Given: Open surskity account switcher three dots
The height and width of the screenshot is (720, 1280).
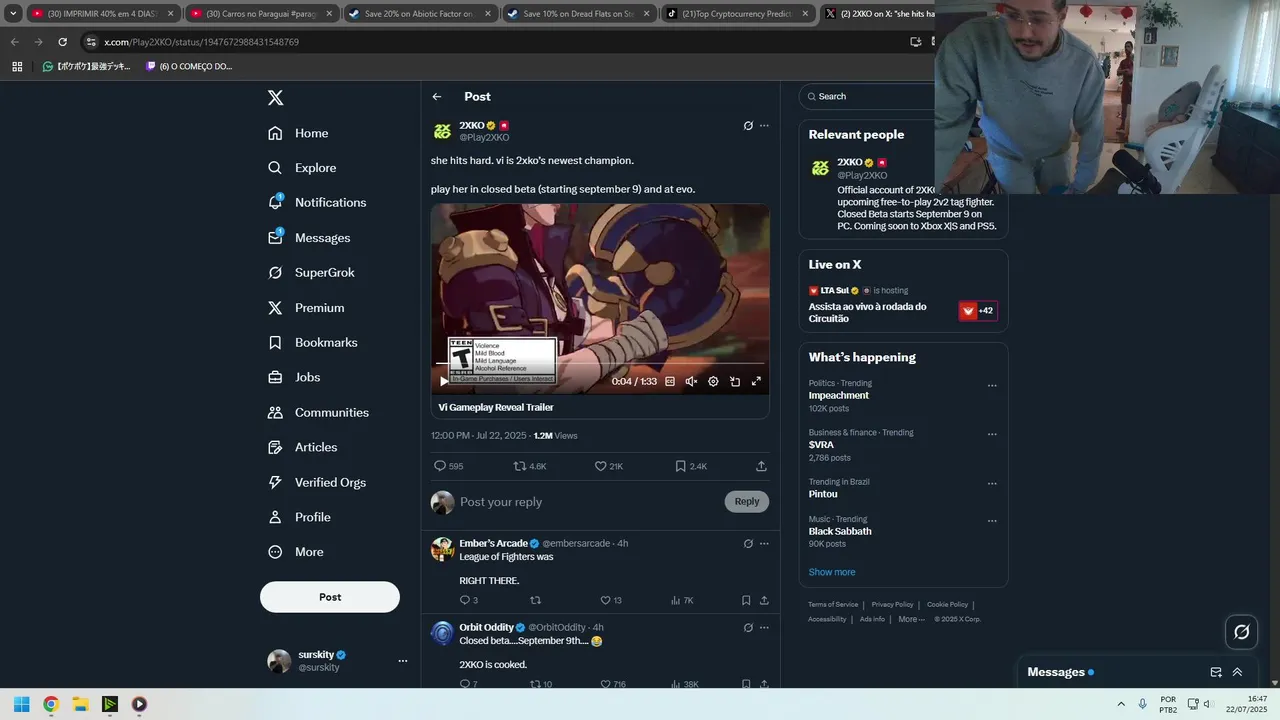Looking at the screenshot, I should (403, 661).
